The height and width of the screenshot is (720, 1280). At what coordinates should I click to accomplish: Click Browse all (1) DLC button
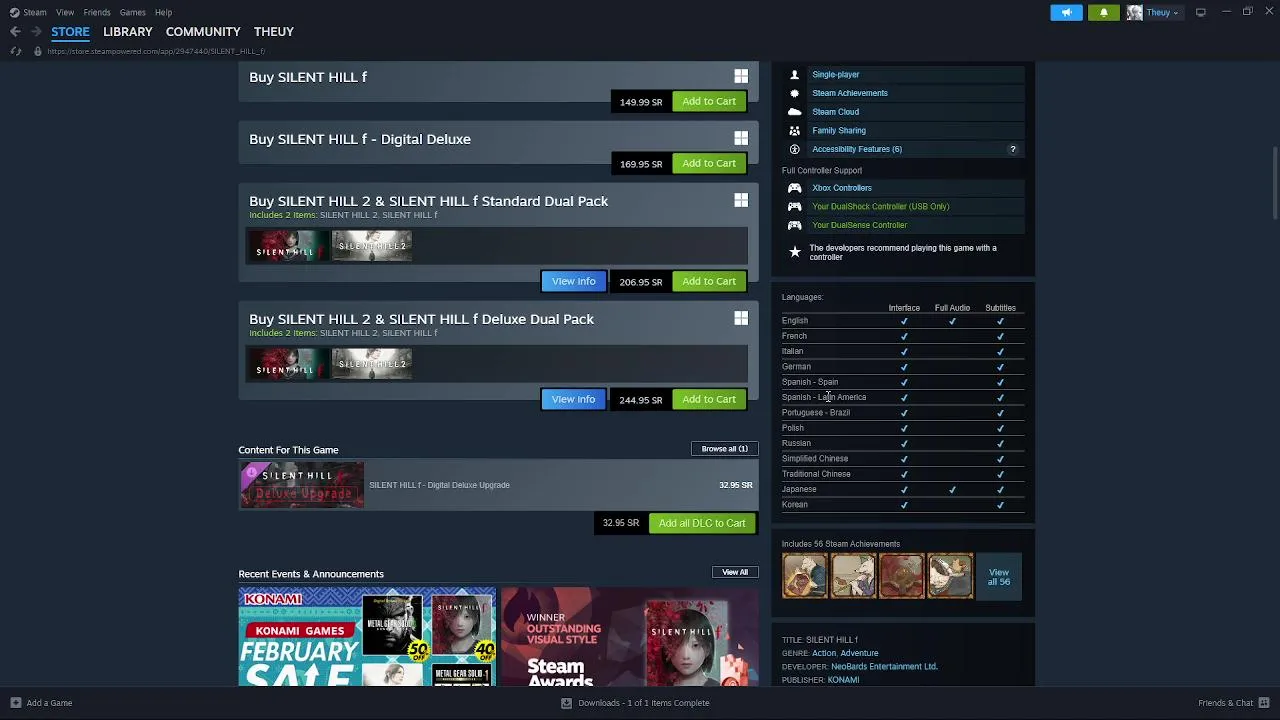pos(724,449)
